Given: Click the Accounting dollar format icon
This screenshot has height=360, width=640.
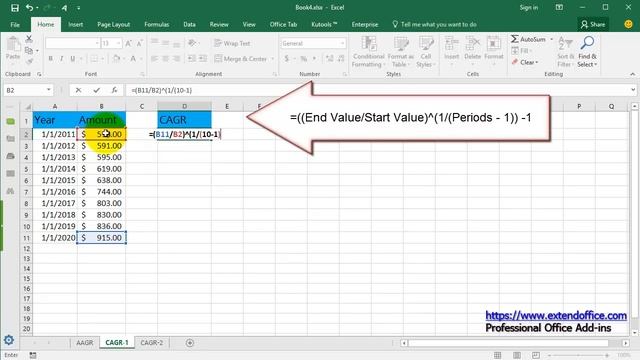Looking at the screenshot, I should click(x=287, y=59).
